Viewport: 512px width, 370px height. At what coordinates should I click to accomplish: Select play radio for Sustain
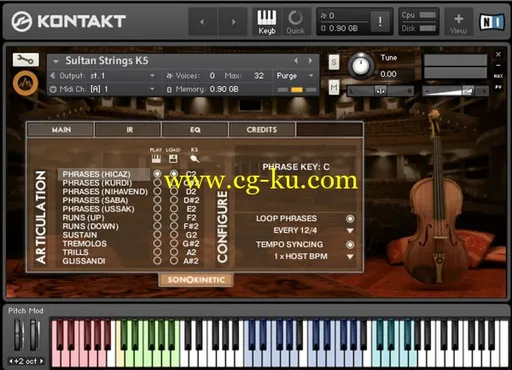coord(157,235)
